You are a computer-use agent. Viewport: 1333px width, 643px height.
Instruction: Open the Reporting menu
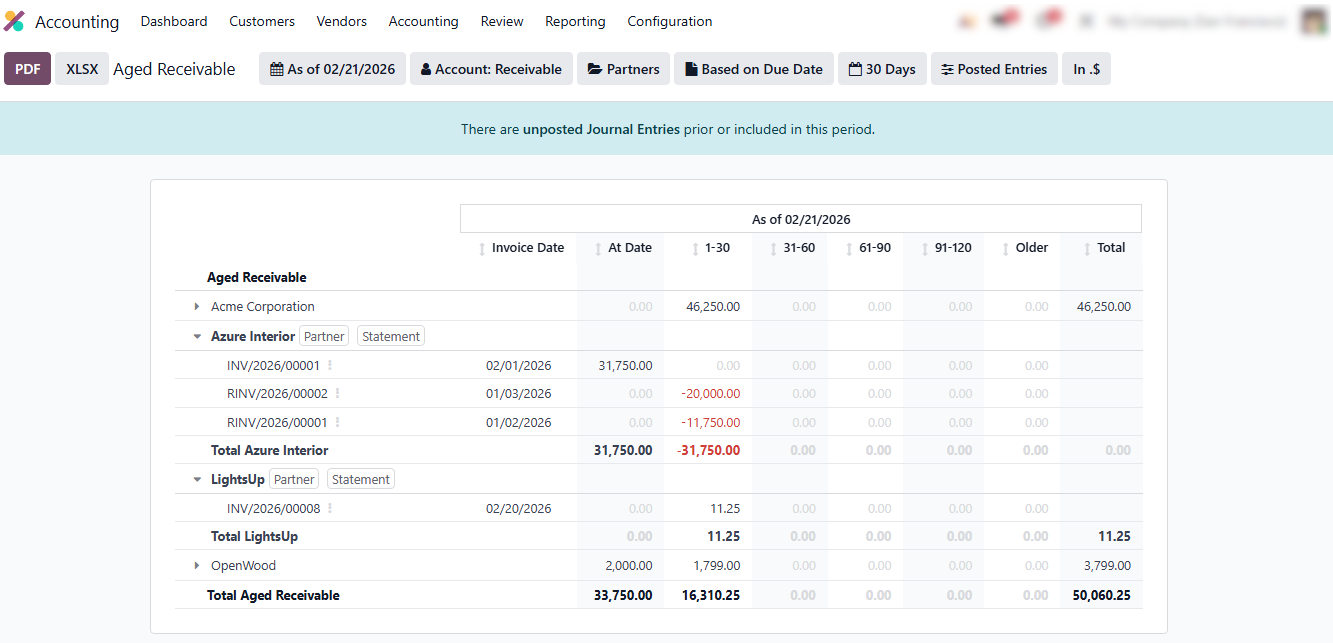pos(575,21)
